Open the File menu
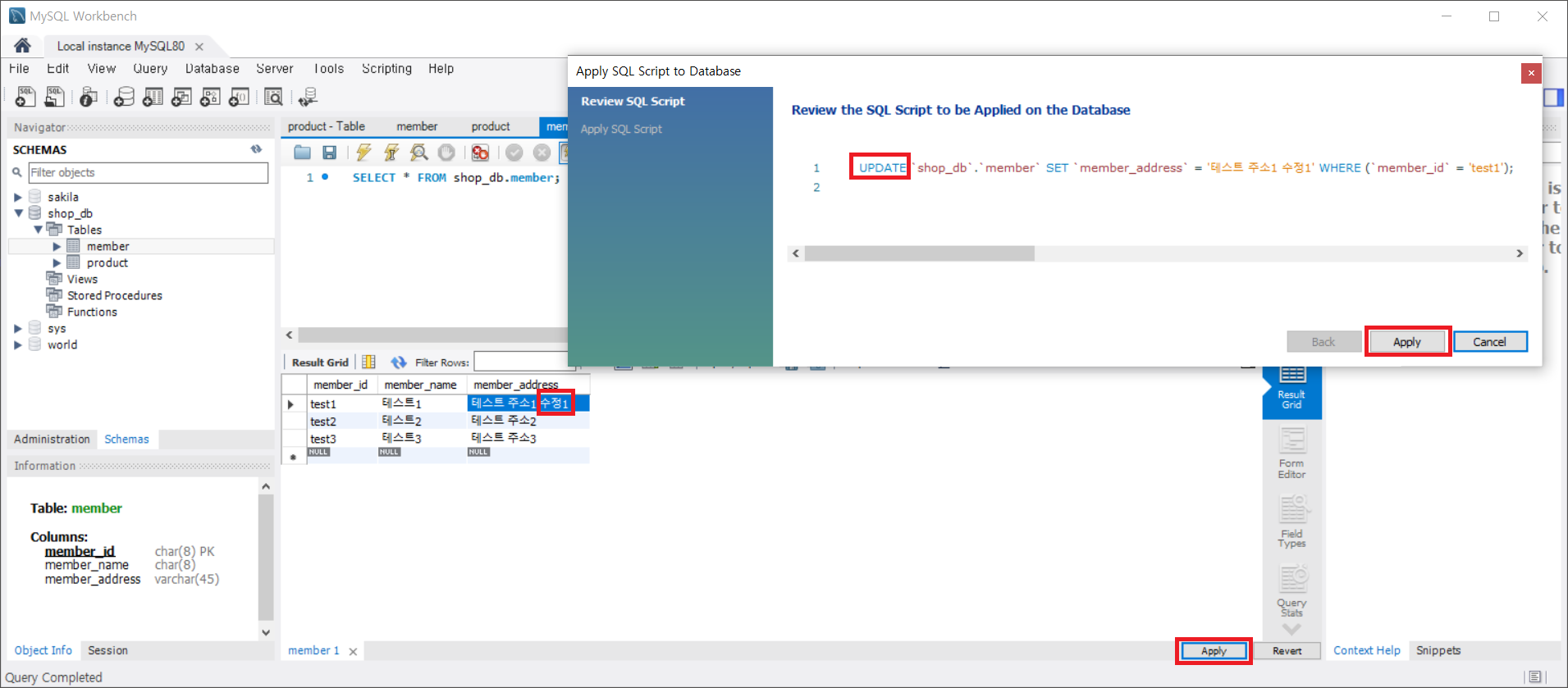This screenshot has width=1568, height=688. 19,69
